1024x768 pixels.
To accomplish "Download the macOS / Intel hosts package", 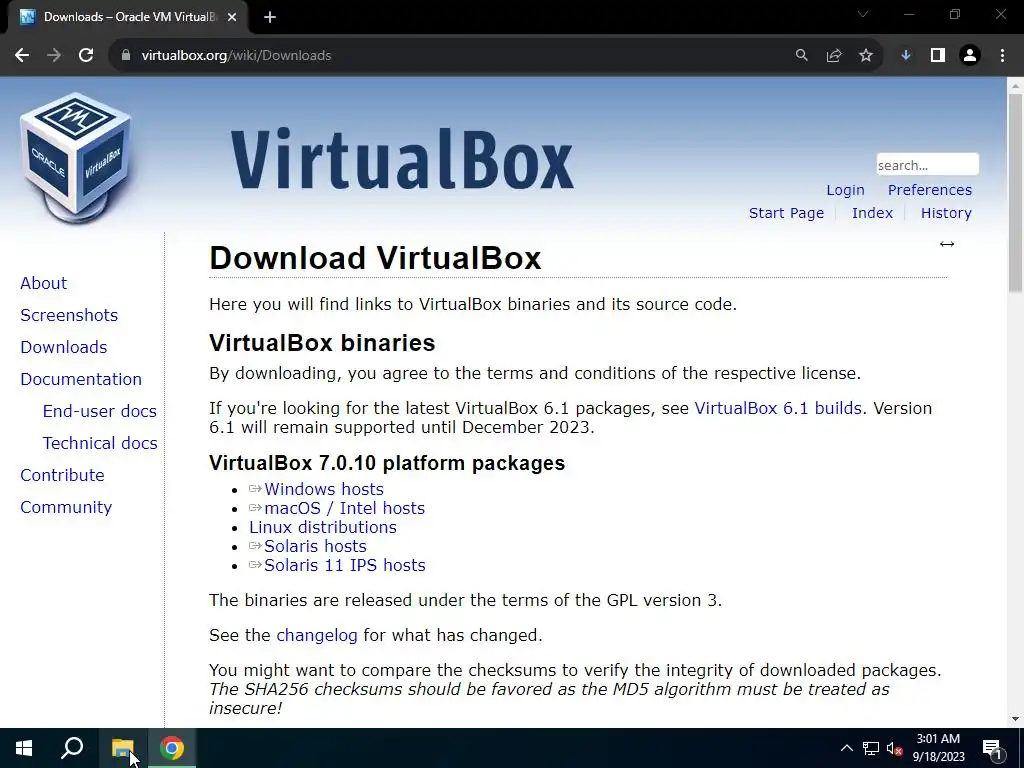I will (344, 508).
